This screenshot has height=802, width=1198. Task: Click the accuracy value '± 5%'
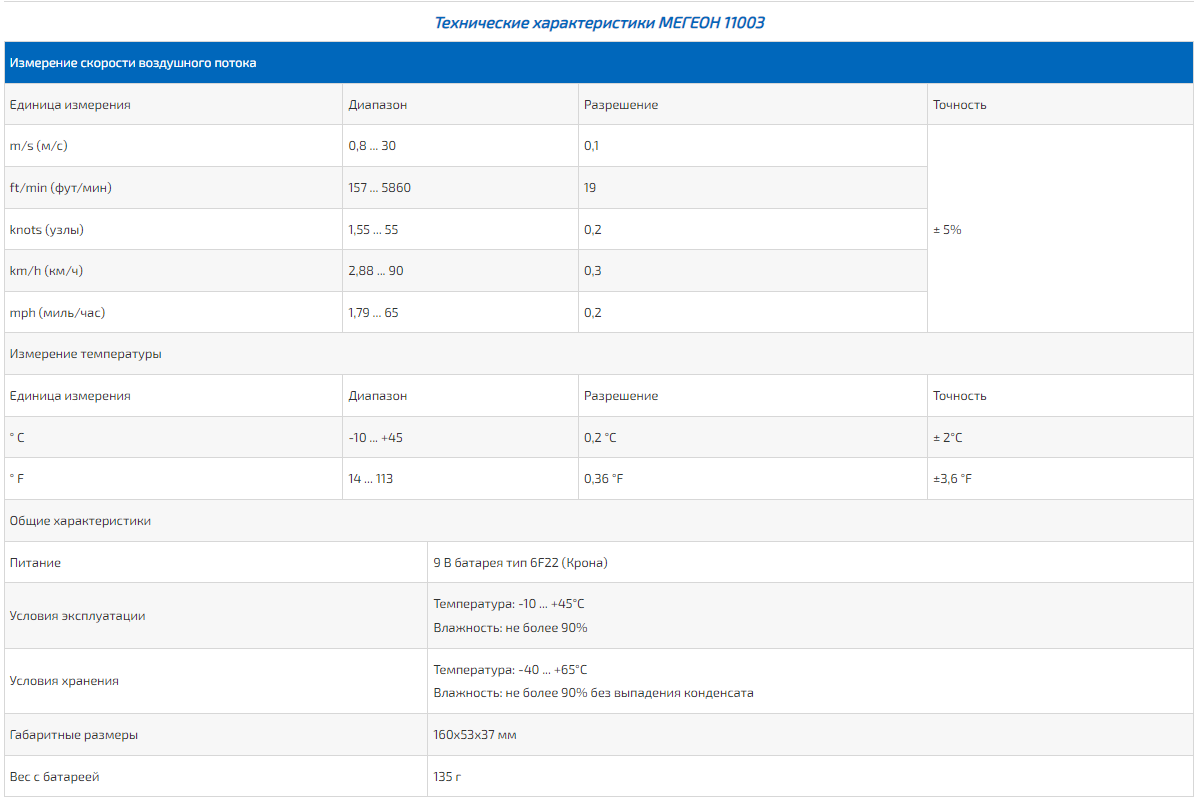[x=947, y=230]
